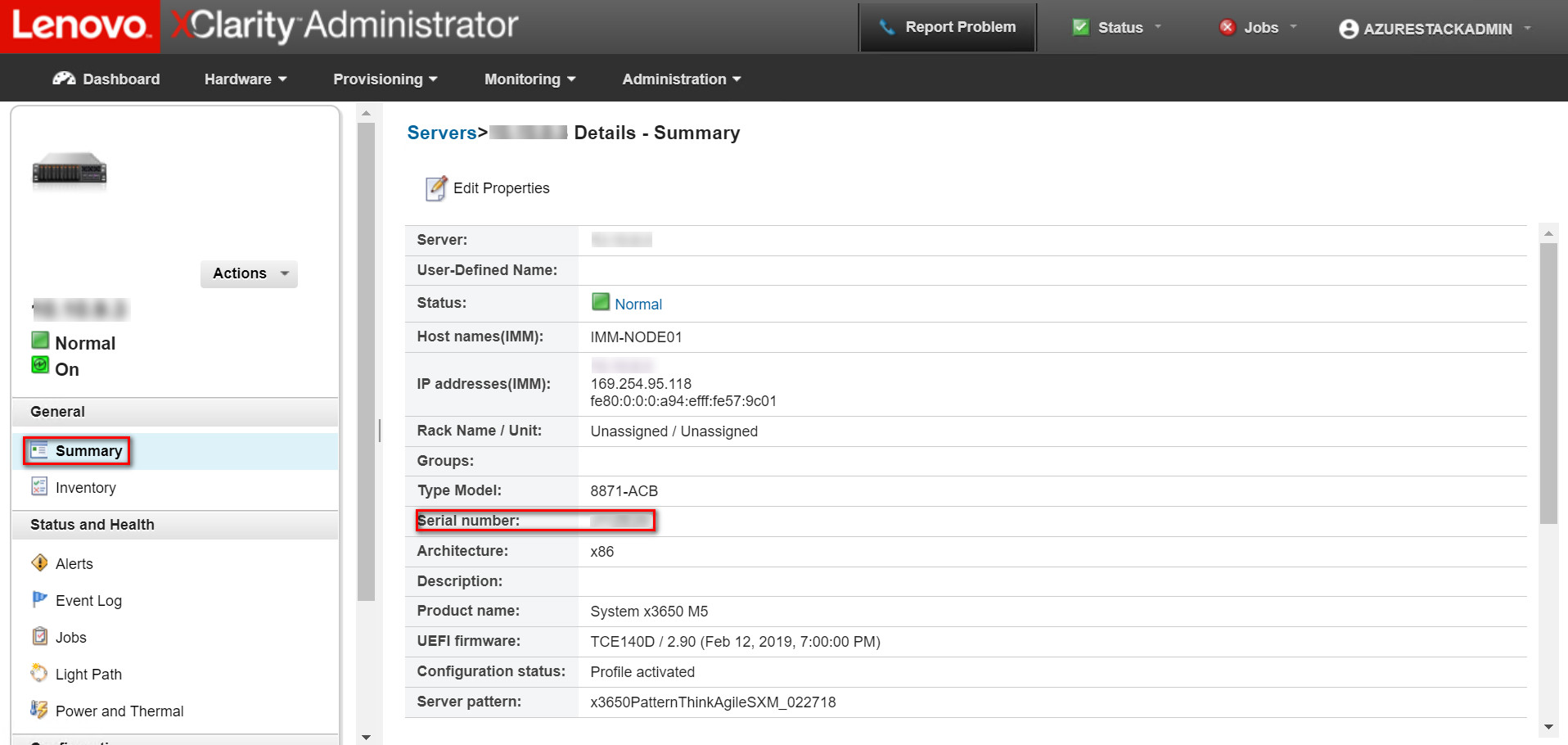Click the green Normal status square in sidebar
Viewport: 1568px width, 745px height.
coord(40,340)
